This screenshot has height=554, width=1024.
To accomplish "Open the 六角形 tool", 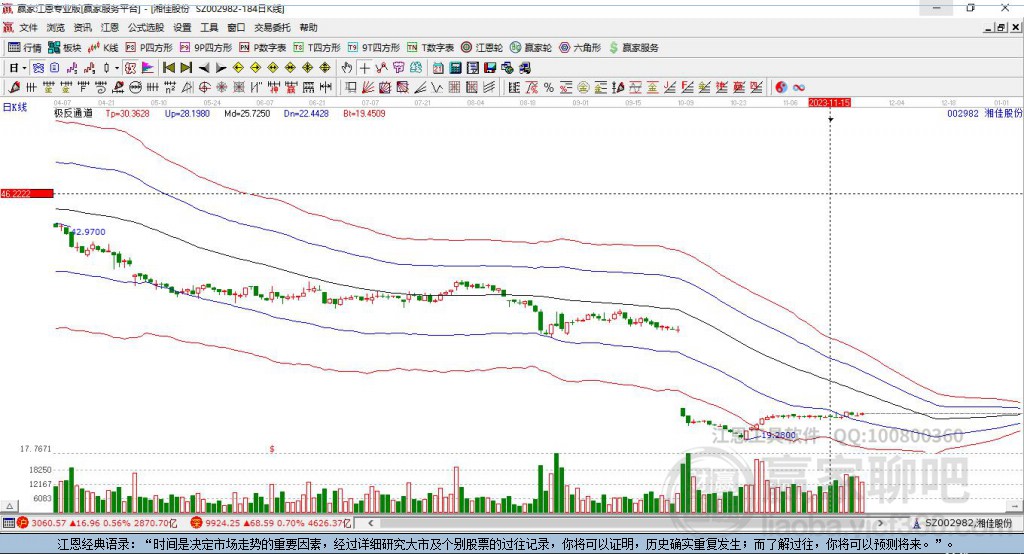I will click(580, 48).
